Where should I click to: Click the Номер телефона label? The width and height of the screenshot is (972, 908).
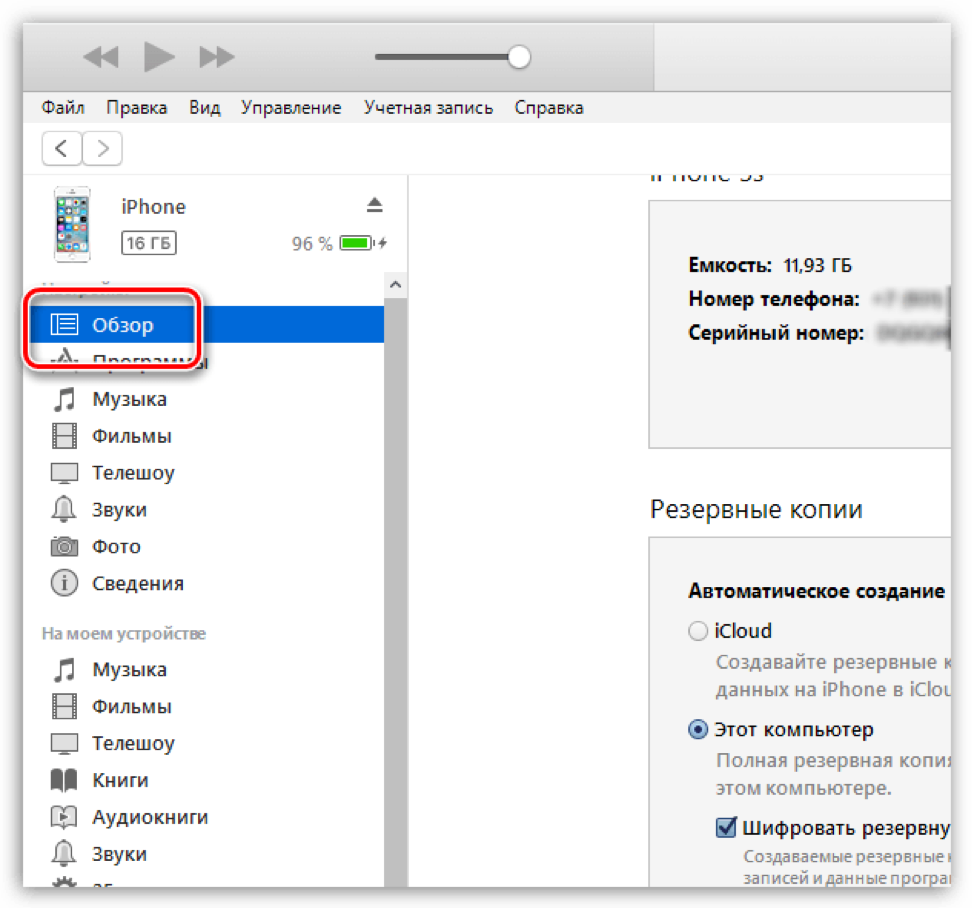point(774,299)
